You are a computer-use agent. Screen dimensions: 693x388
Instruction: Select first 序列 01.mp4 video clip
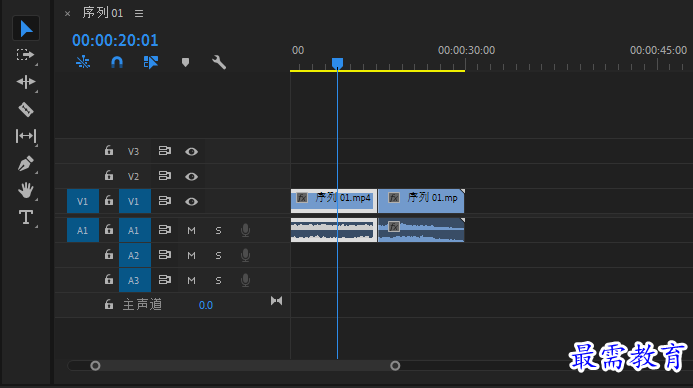(x=334, y=201)
